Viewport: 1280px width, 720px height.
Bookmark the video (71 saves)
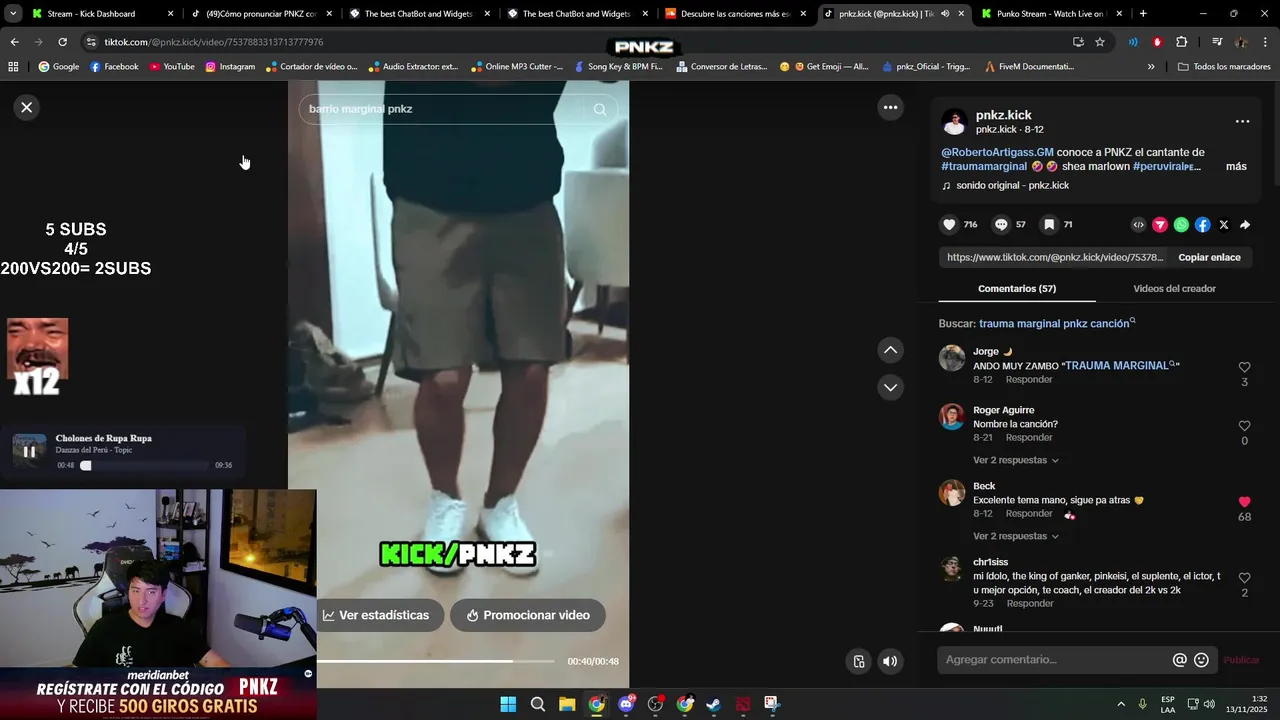1049,225
